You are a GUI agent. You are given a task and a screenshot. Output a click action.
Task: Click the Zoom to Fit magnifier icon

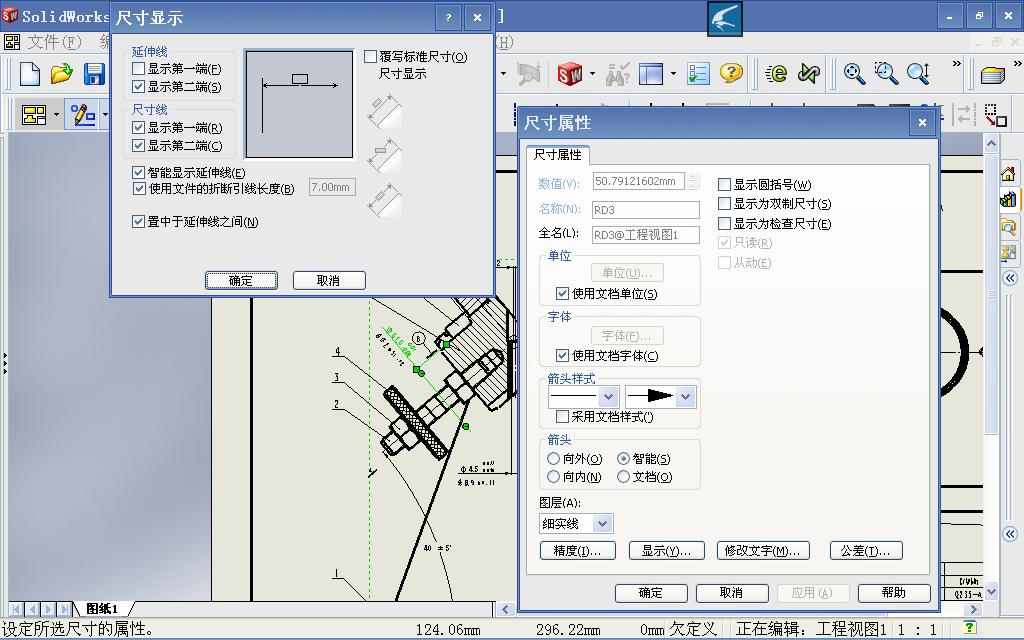click(854, 73)
